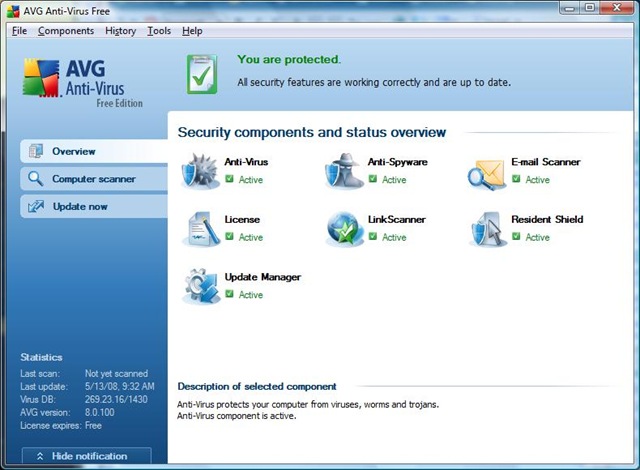Open the Anti-Spyware component icon
This screenshot has height=470, width=640.
pos(344,171)
